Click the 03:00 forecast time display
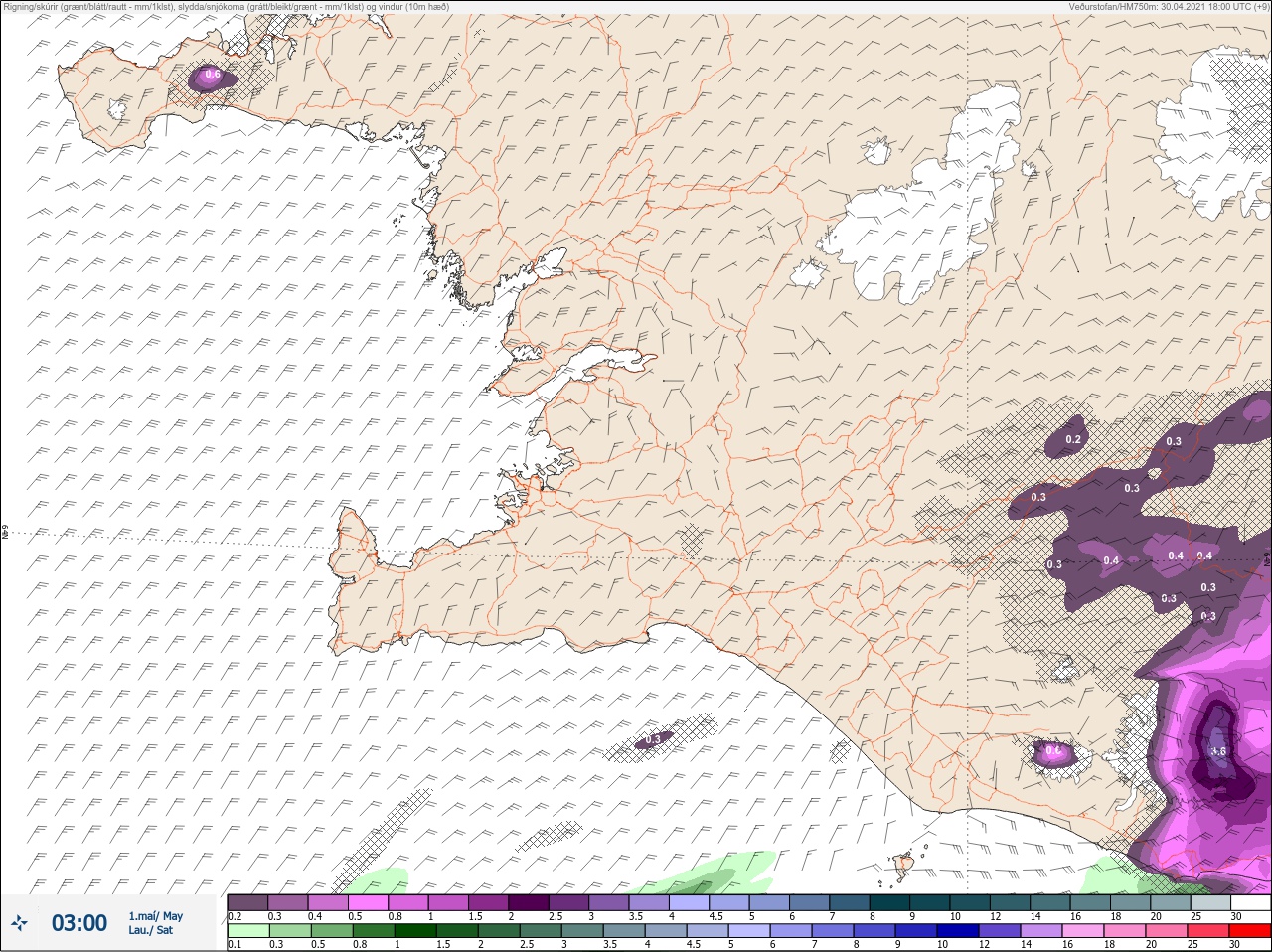 [x=79, y=923]
